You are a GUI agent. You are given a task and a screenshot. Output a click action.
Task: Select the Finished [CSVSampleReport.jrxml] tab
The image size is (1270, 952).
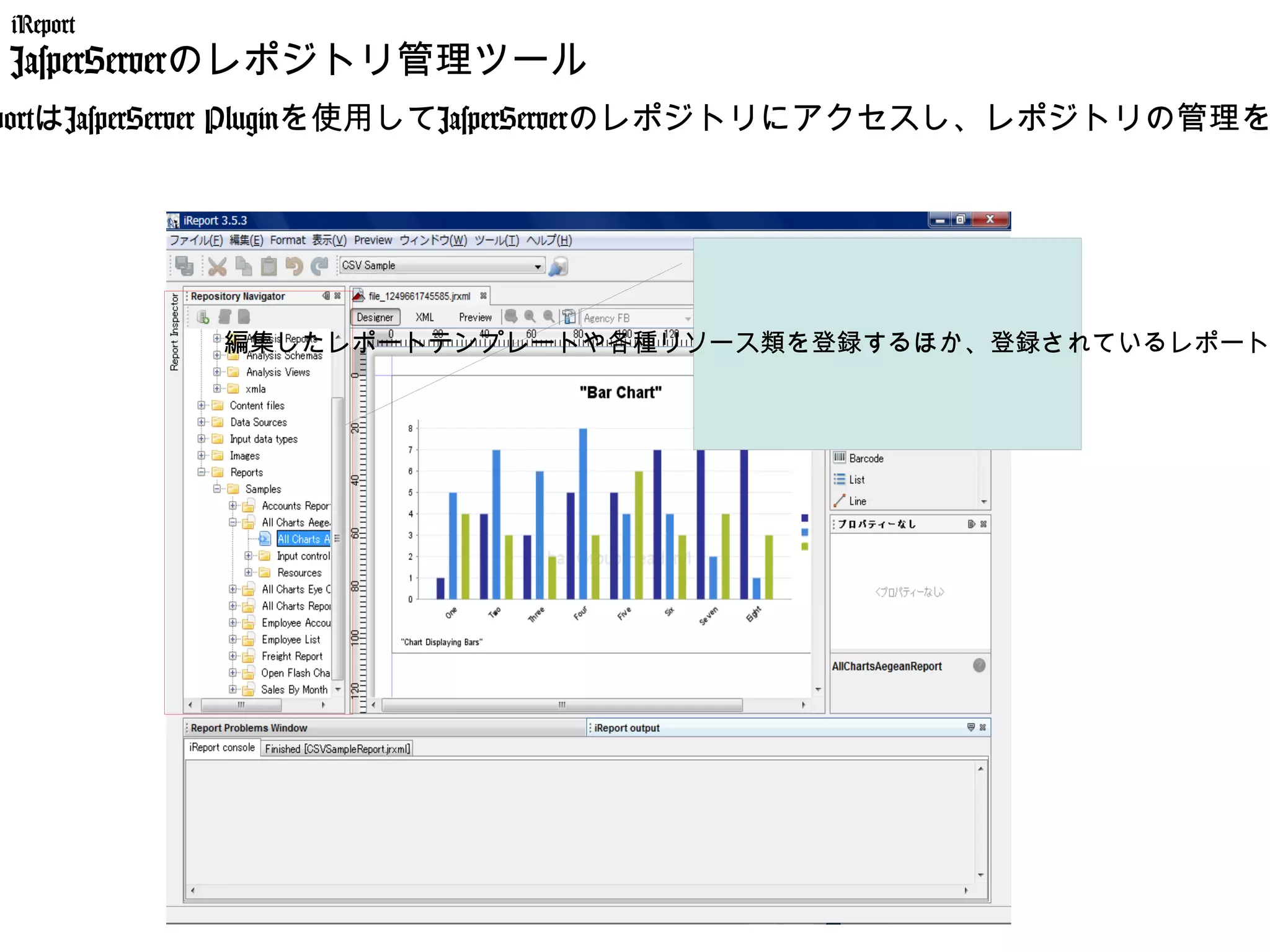point(337,749)
